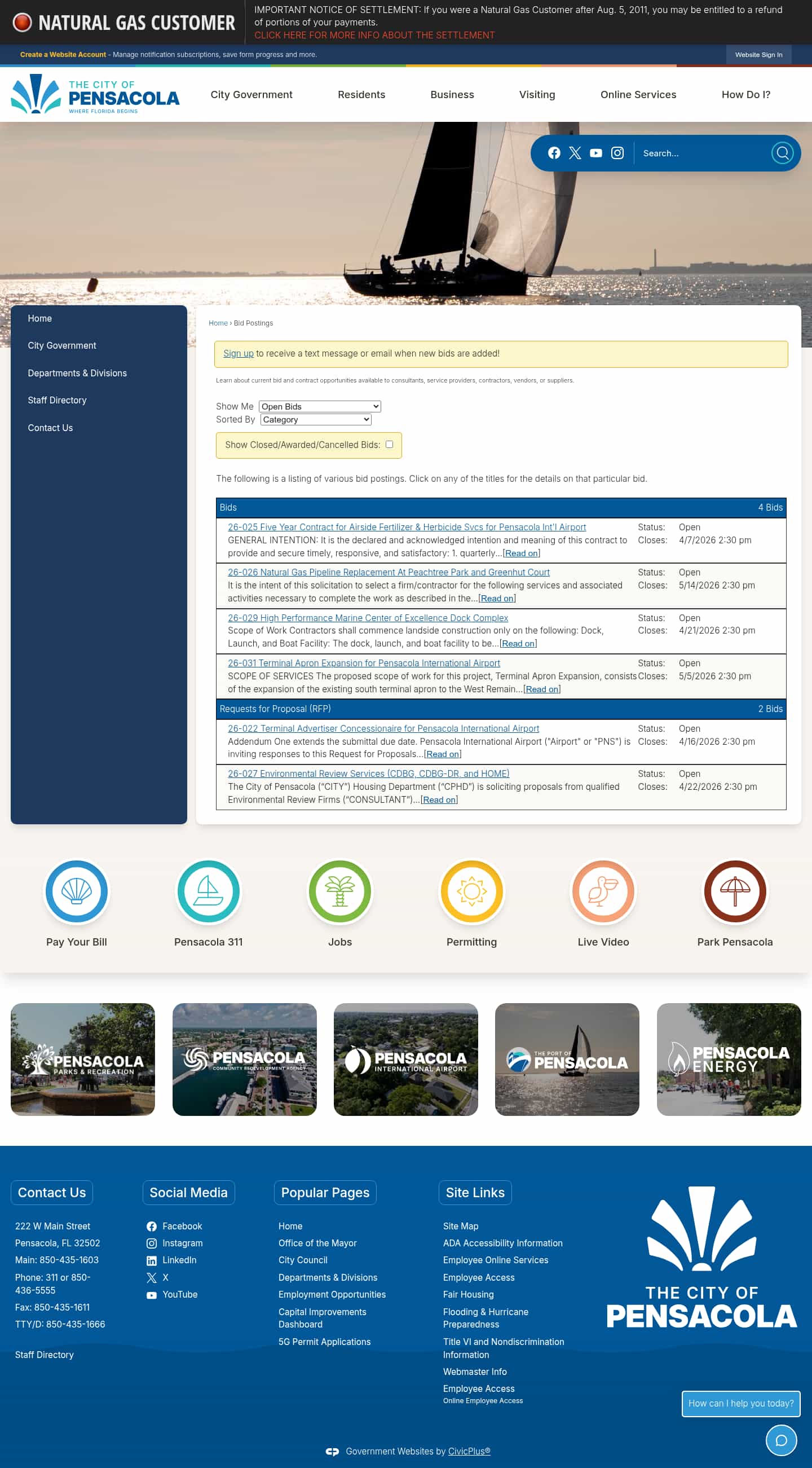Click the large footer City of Pensacola logo
812x1468 pixels.
[701, 1256]
